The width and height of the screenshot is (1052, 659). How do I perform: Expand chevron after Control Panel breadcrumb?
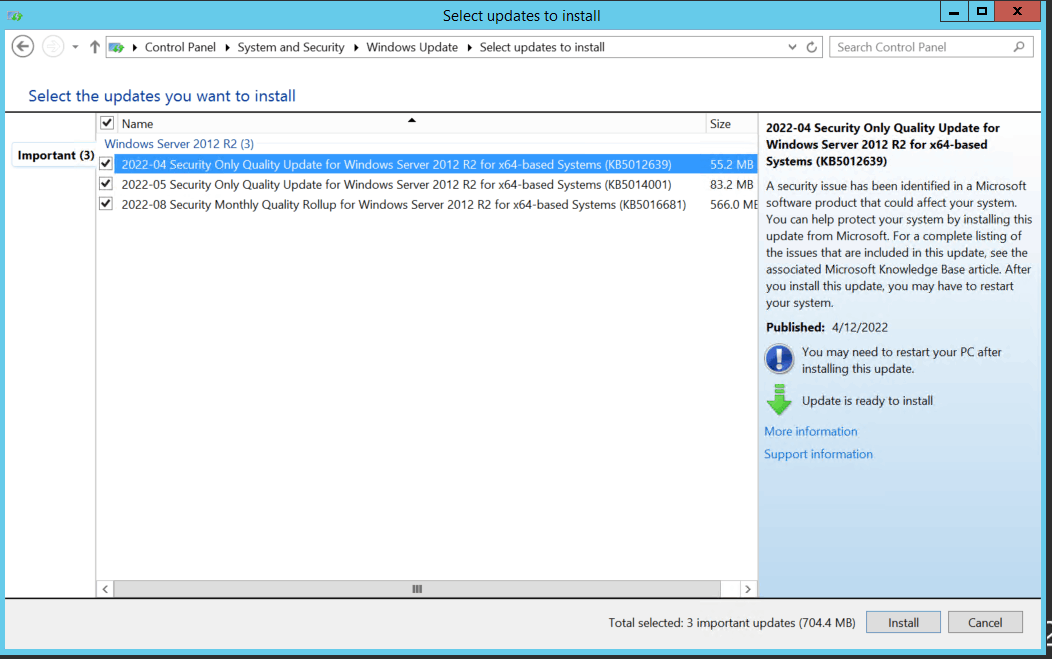[x=227, y=48]
